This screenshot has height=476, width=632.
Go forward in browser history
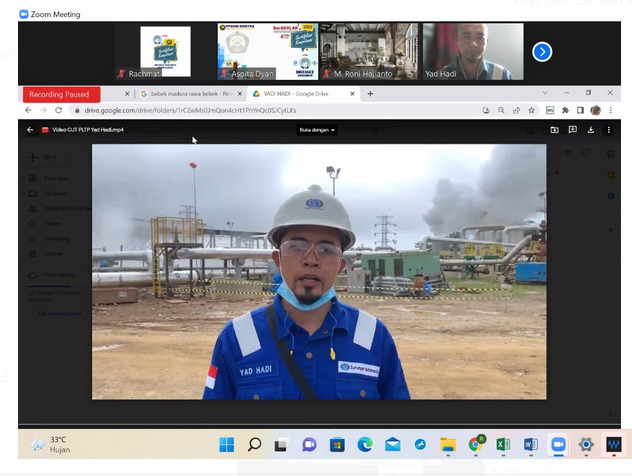point(43,110)
